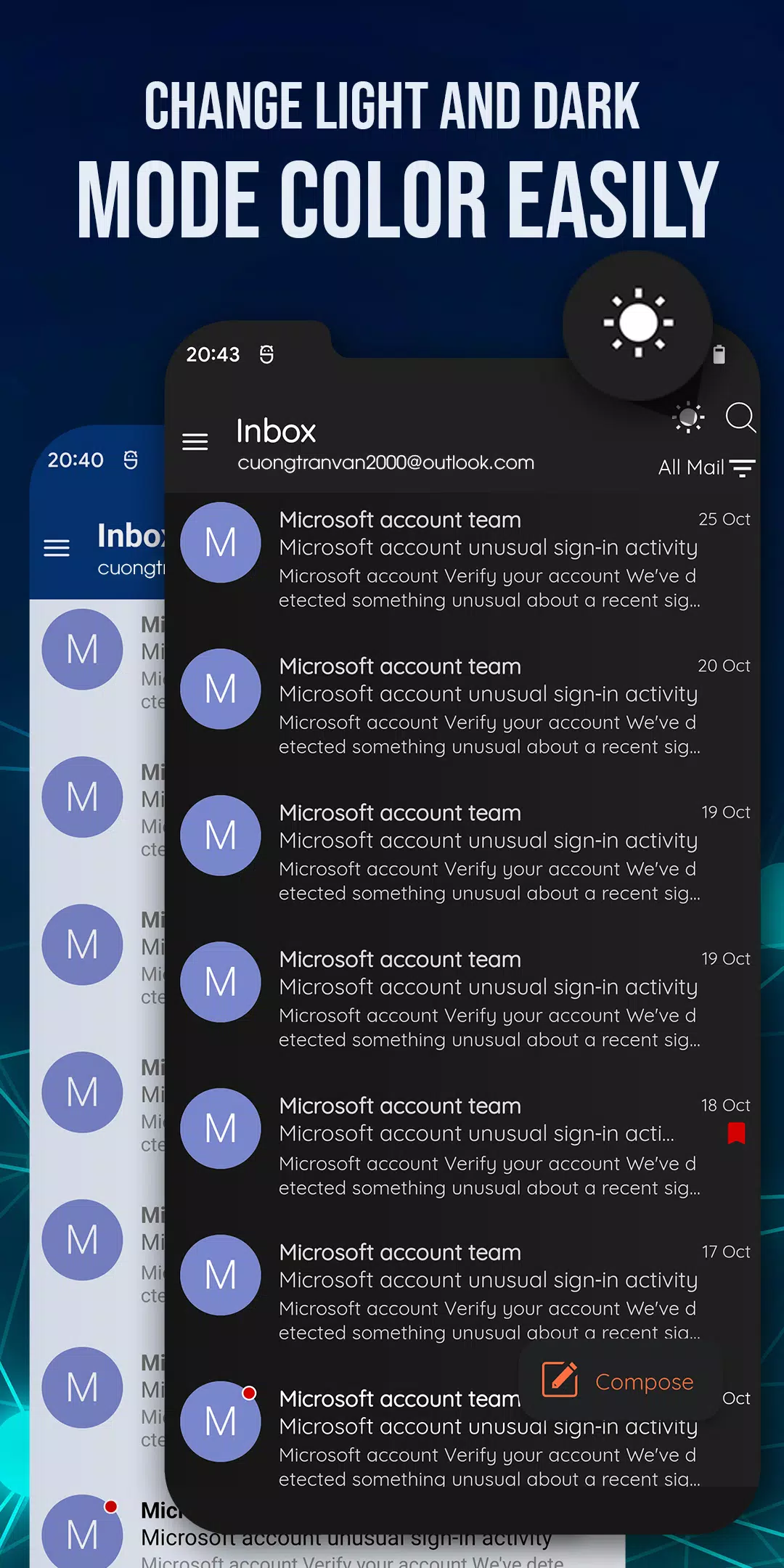Tap the compose pencil icon

pyautogui.click(x=560, y=1380)
